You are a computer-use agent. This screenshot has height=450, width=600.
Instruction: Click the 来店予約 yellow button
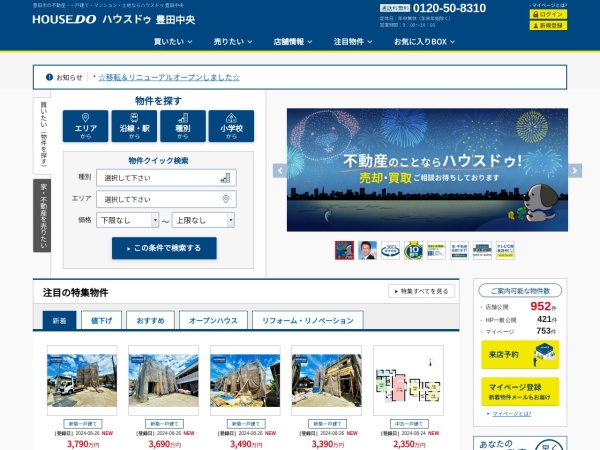pos(520,355)
